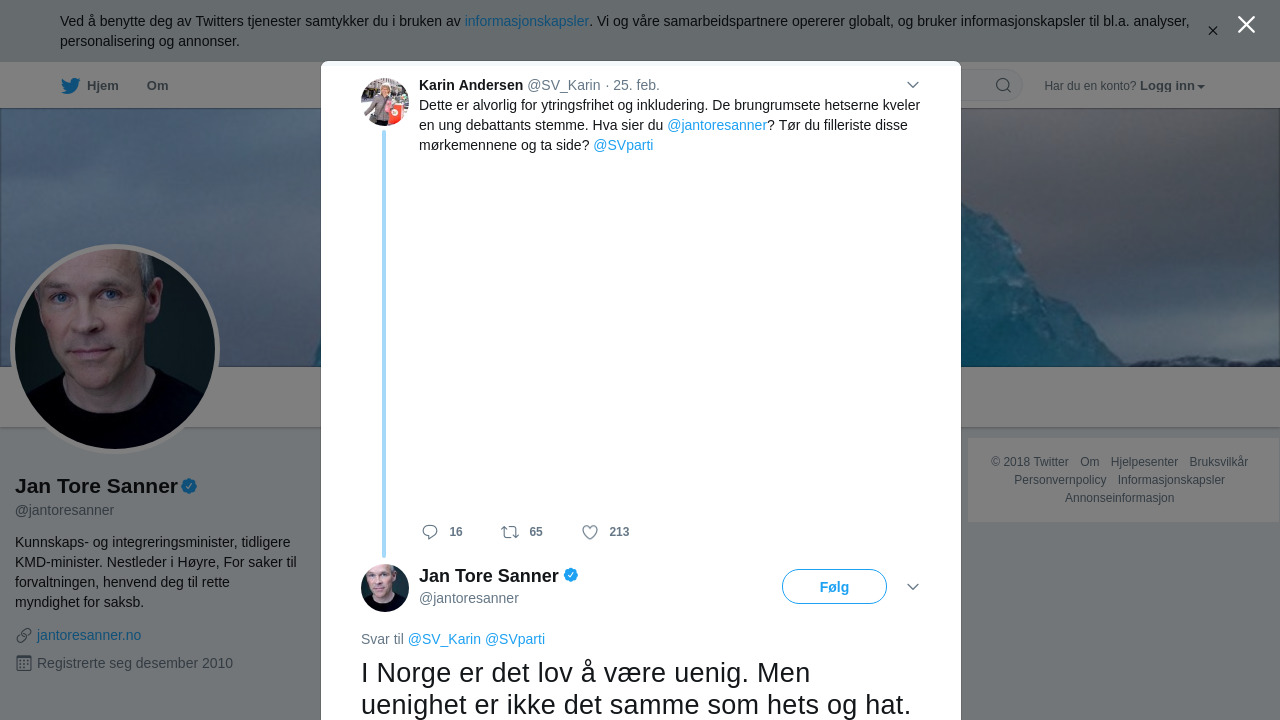Open the Logg inn dropdown
Screen dimensions: 1280x720
1172,86
